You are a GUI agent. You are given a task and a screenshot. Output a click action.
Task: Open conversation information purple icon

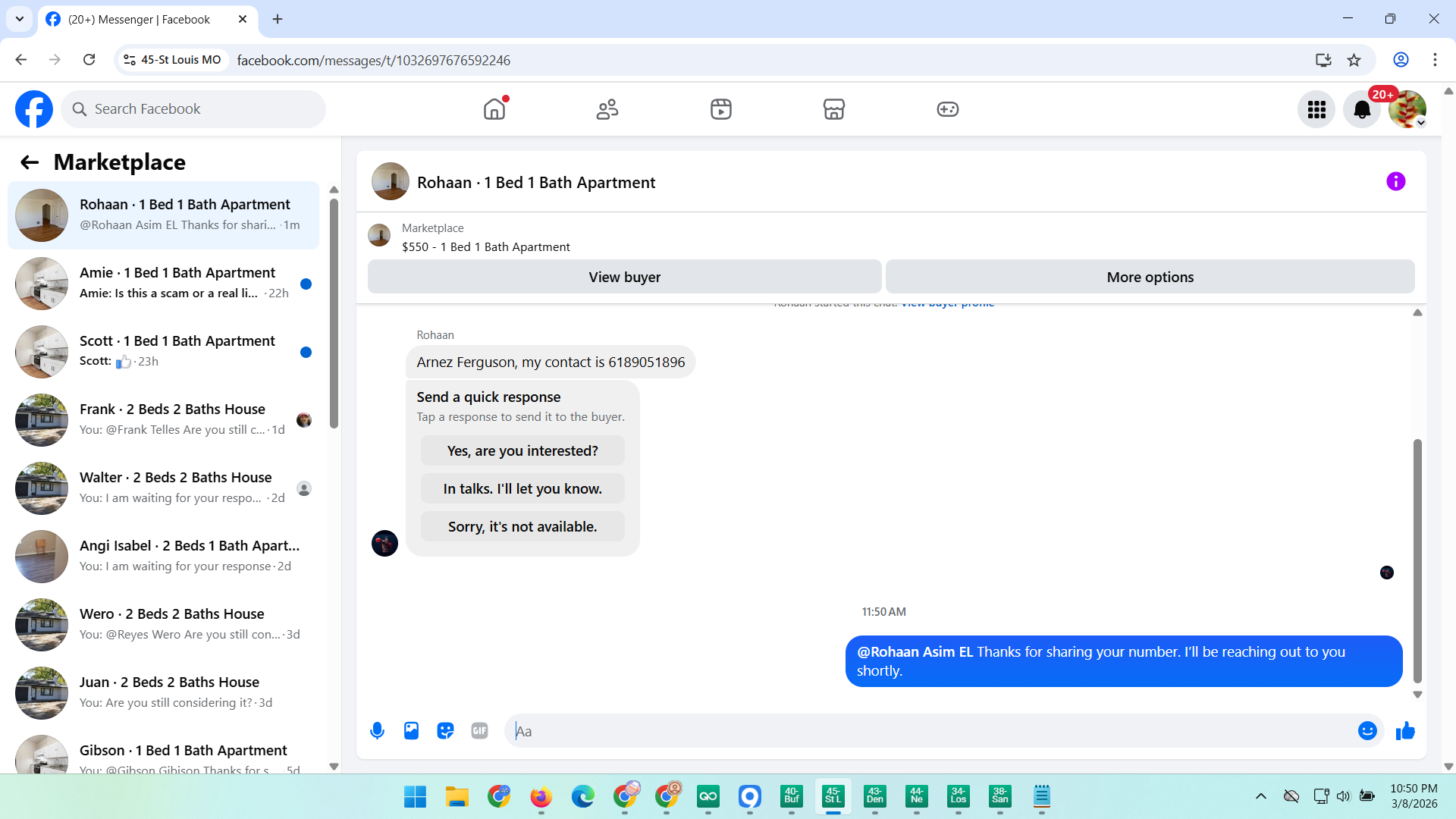(1395, 182)
